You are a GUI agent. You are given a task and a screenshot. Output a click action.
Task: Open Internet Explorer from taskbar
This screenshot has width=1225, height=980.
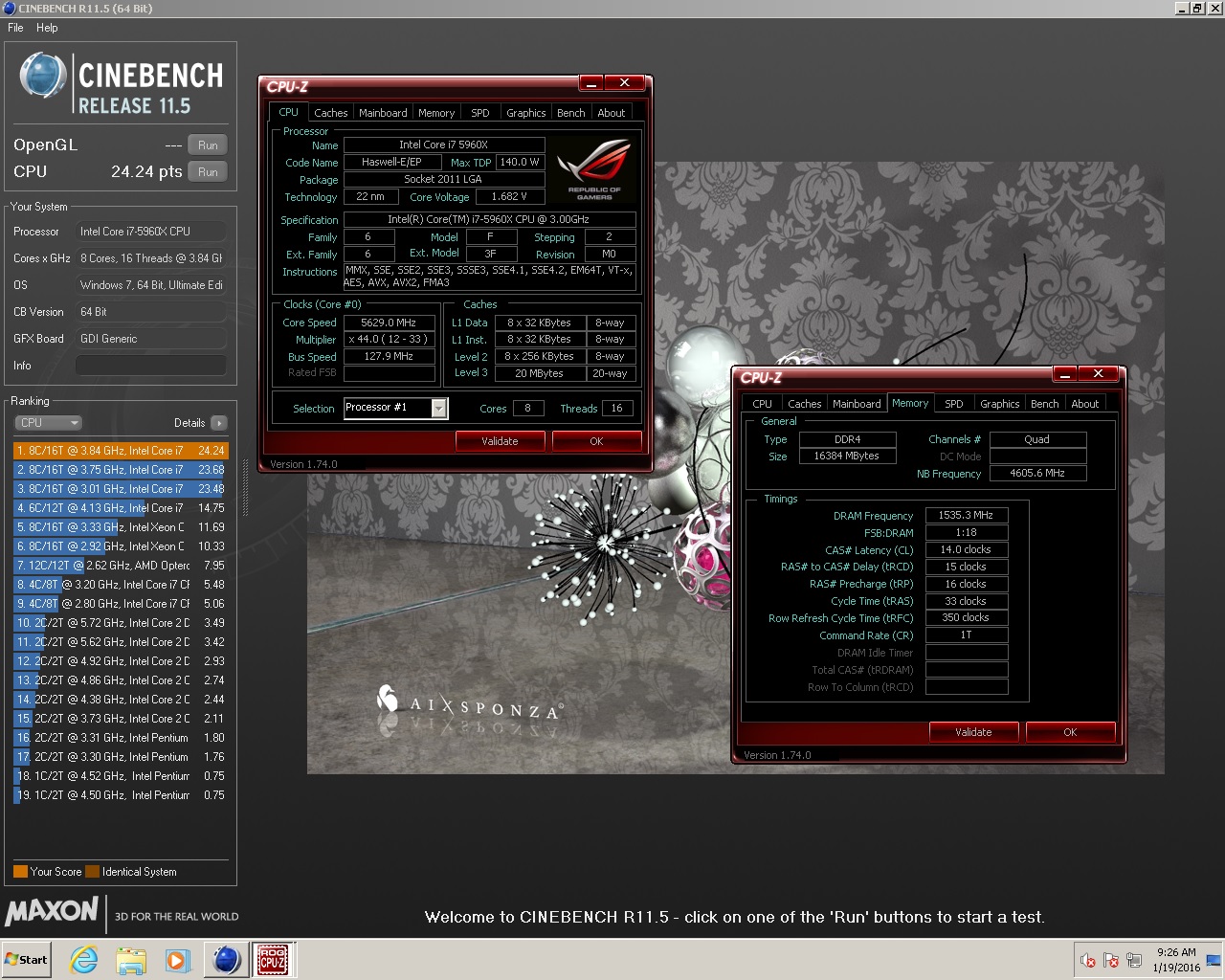pyautogui.click(x=84, y=960)
